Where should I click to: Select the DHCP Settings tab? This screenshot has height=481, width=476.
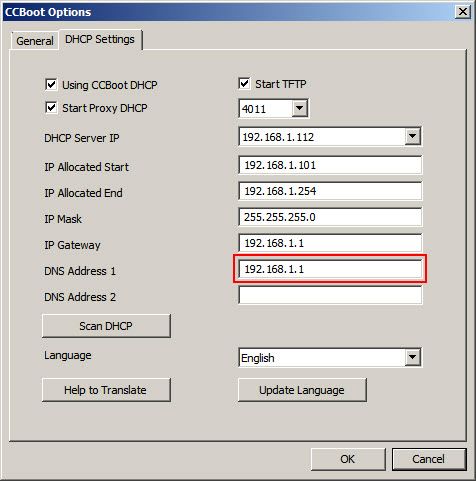(x=100, y=39)
